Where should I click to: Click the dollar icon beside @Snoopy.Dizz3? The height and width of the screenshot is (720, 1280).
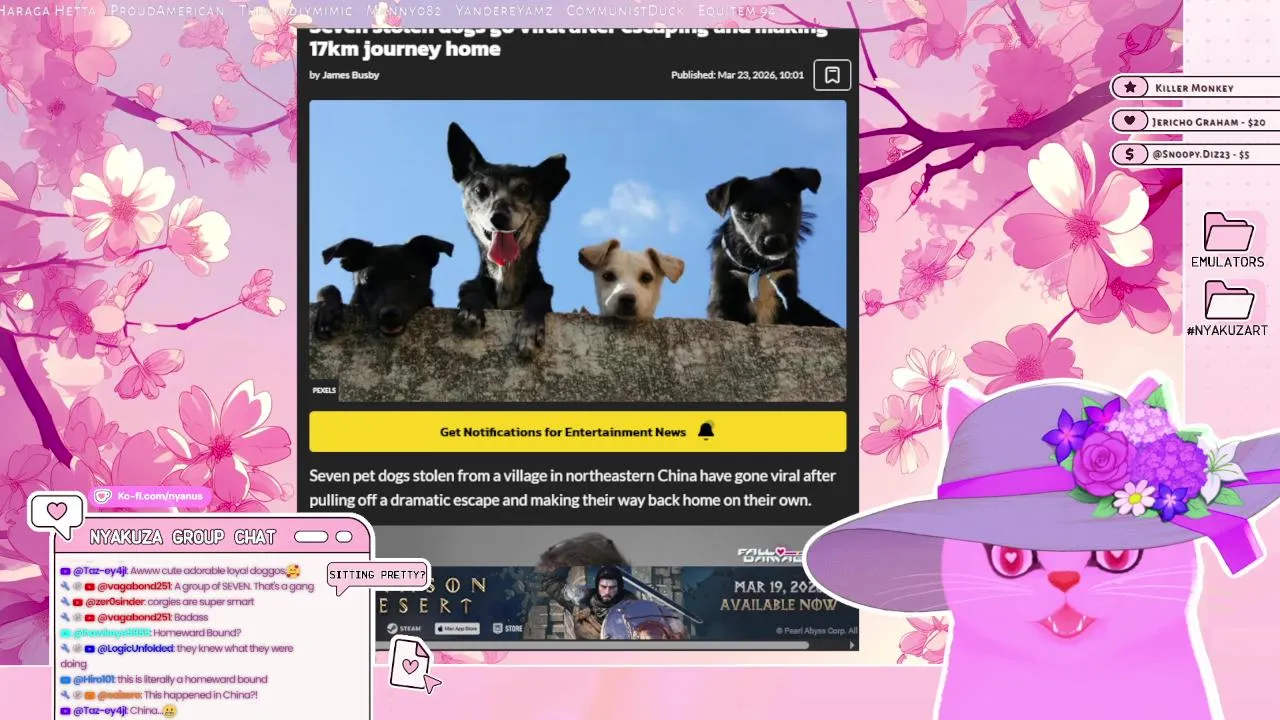[x=1130, y=154]
